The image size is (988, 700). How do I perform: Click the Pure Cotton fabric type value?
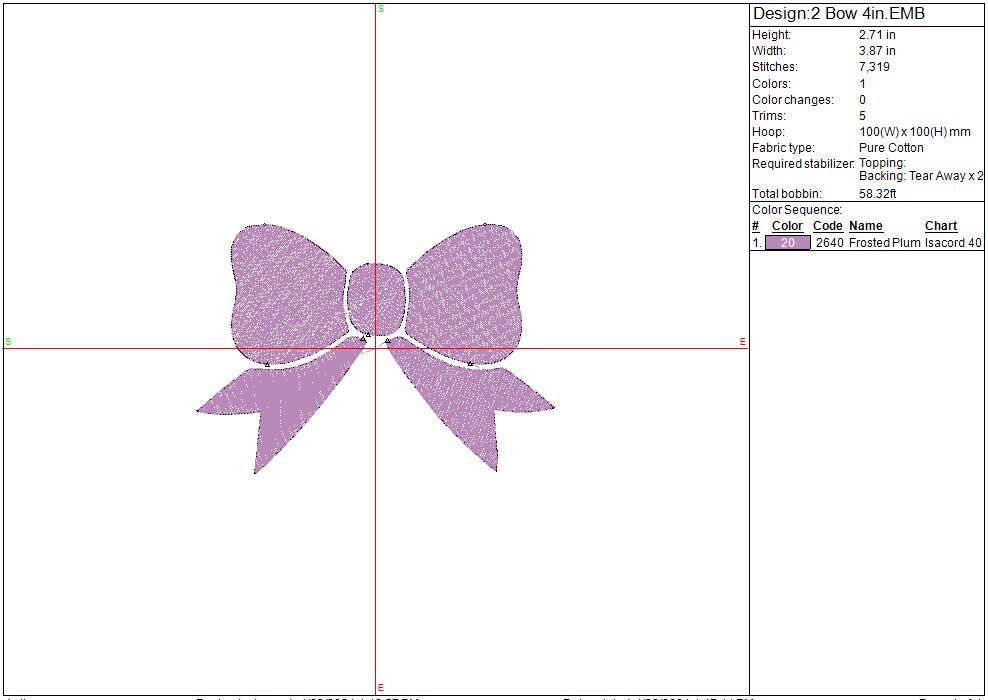[891, 148]
